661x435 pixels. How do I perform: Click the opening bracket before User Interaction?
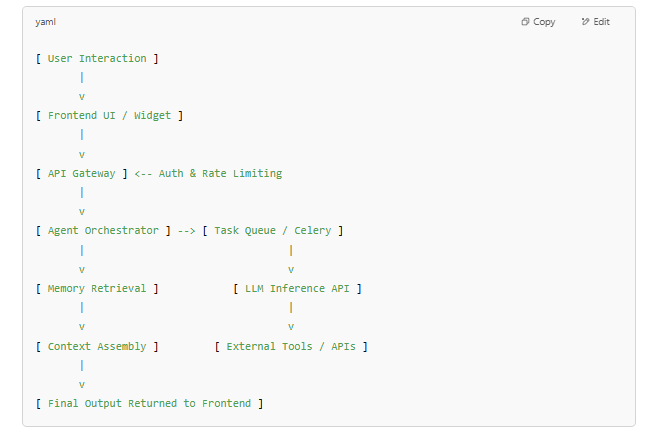pos(38,58)
